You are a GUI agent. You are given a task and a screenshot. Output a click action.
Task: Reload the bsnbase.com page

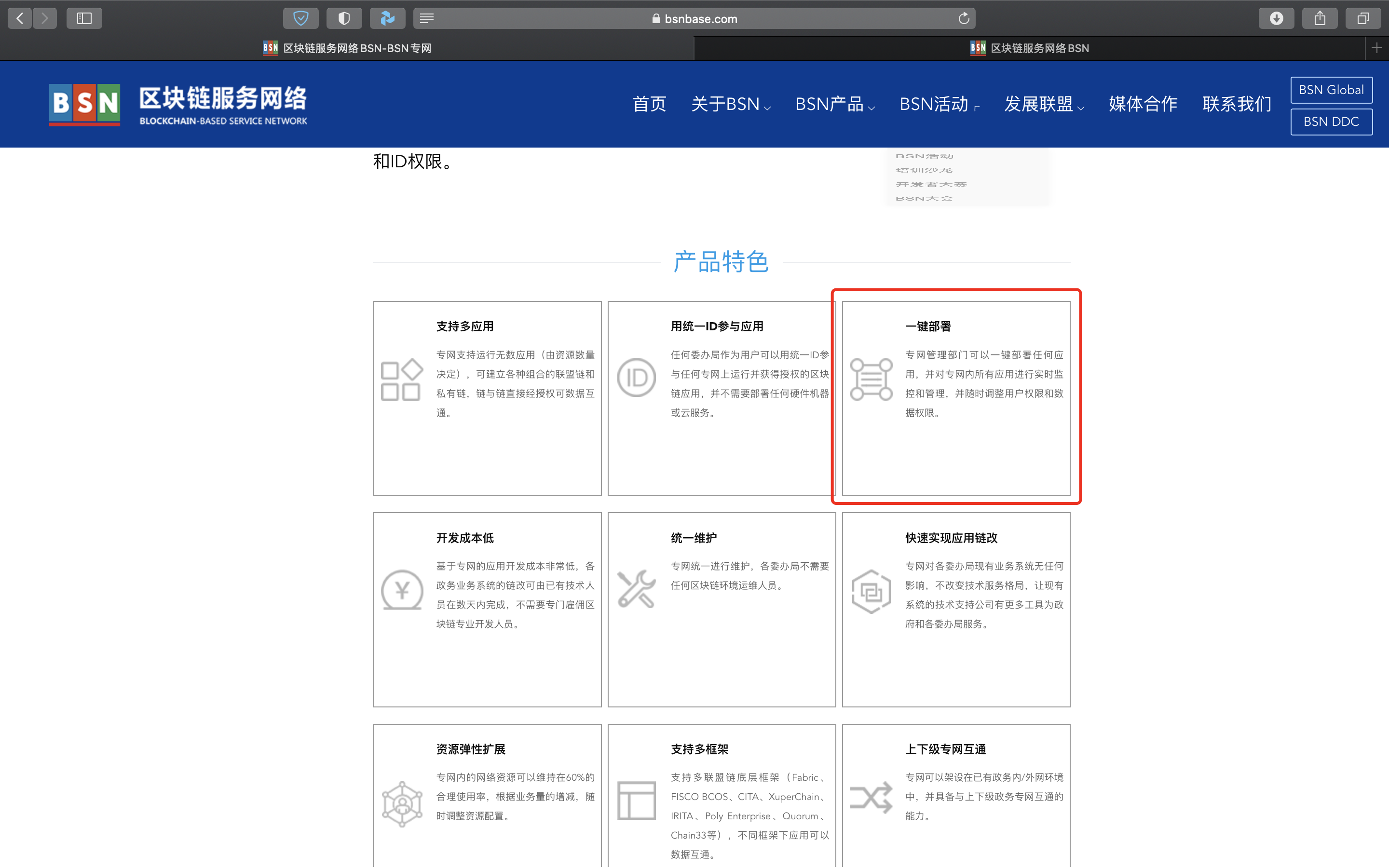(964, 18)
